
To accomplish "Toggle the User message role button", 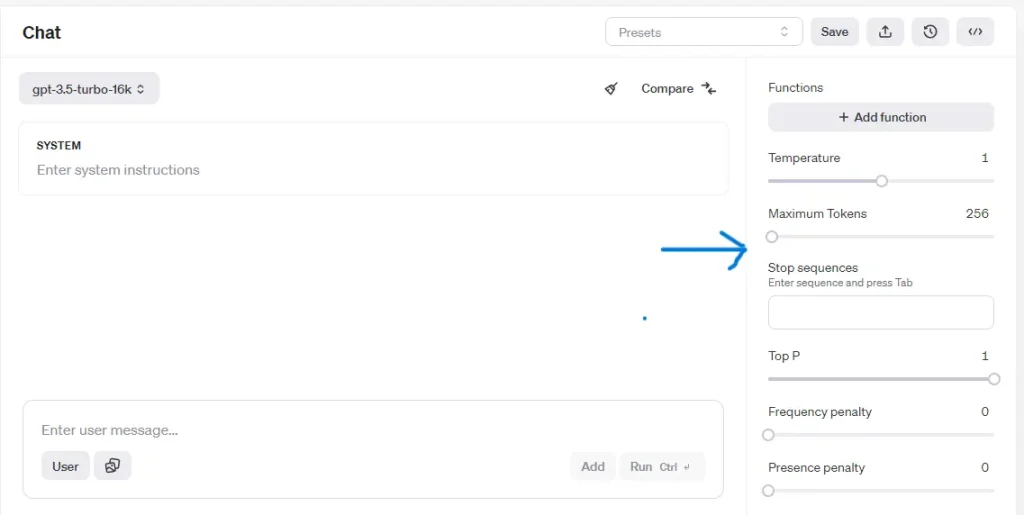I will click(65, 466).
